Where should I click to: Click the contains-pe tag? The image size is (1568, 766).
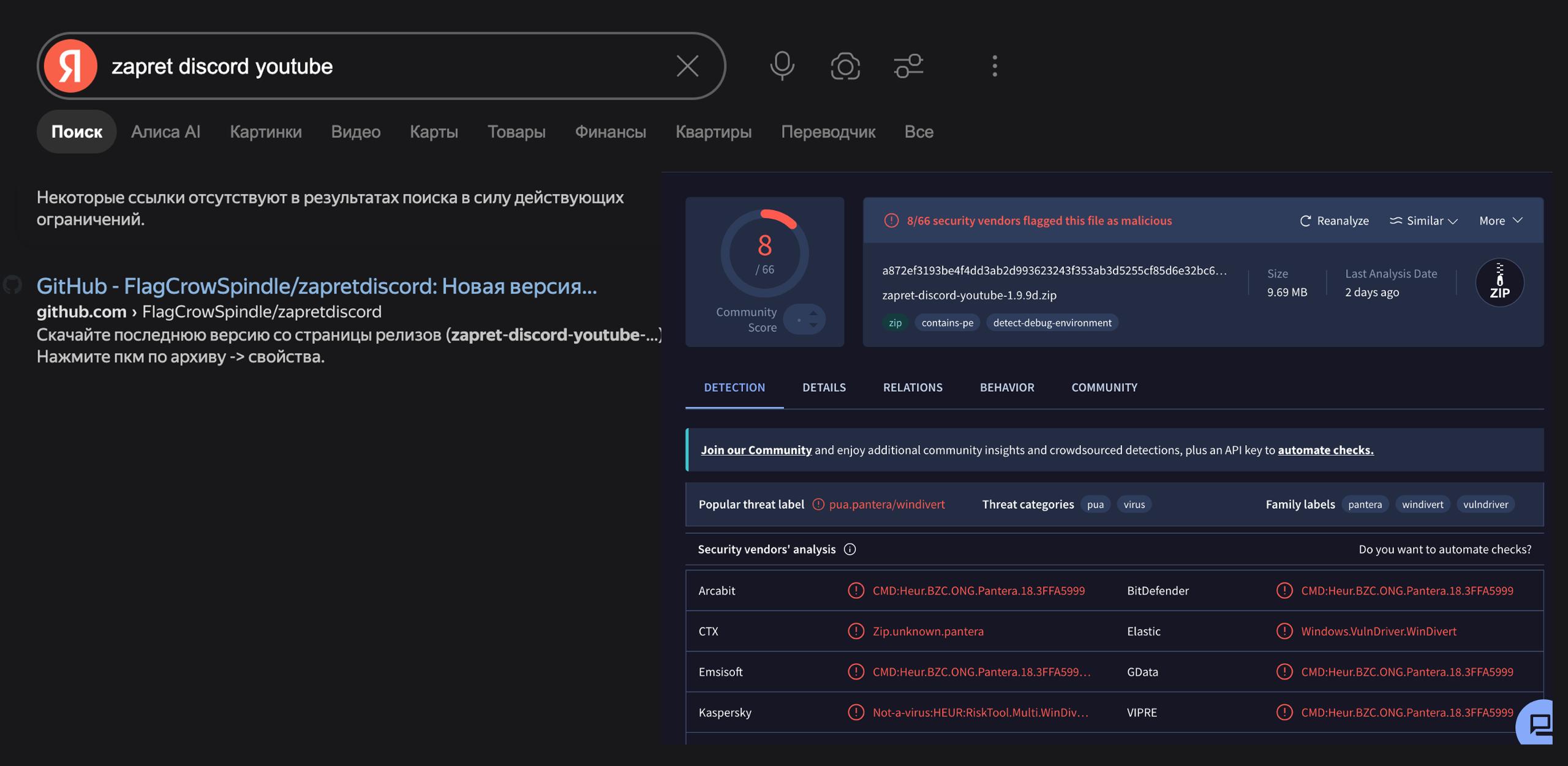947,323
